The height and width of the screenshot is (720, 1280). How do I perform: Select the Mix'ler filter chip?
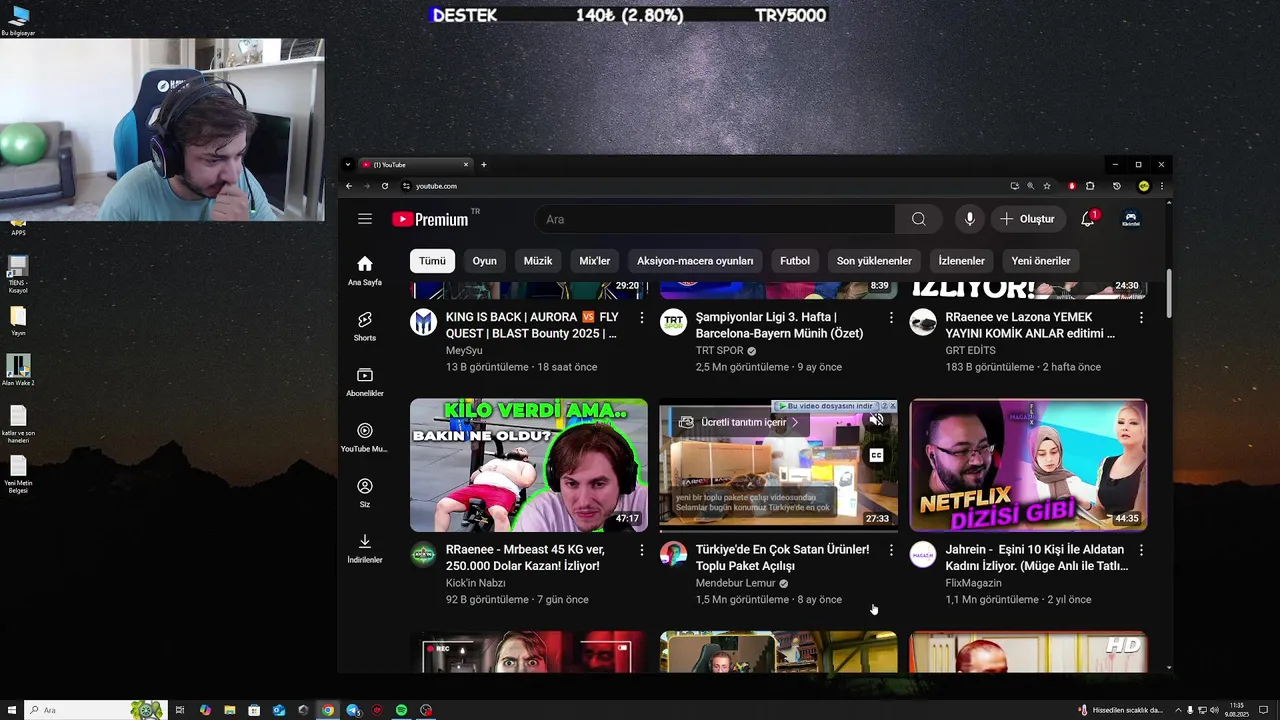[595, 261]
